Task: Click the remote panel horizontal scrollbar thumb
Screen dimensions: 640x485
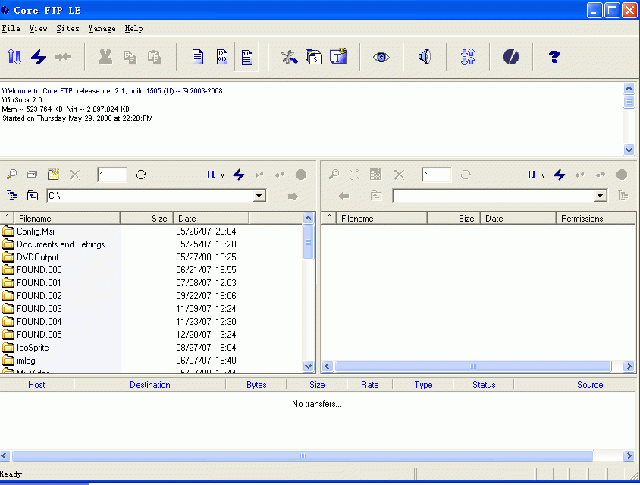Action: click(x=473, y=366)
